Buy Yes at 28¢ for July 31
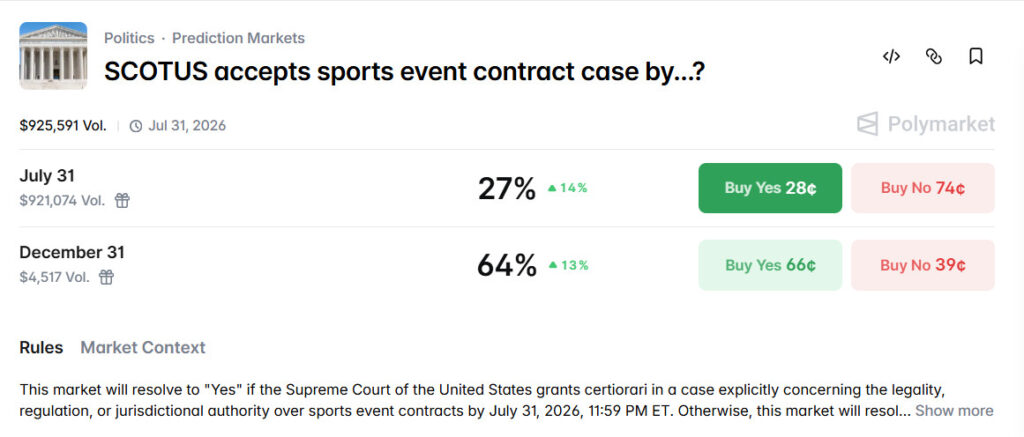Viewport: 1024px width, 437px height. 770,188
